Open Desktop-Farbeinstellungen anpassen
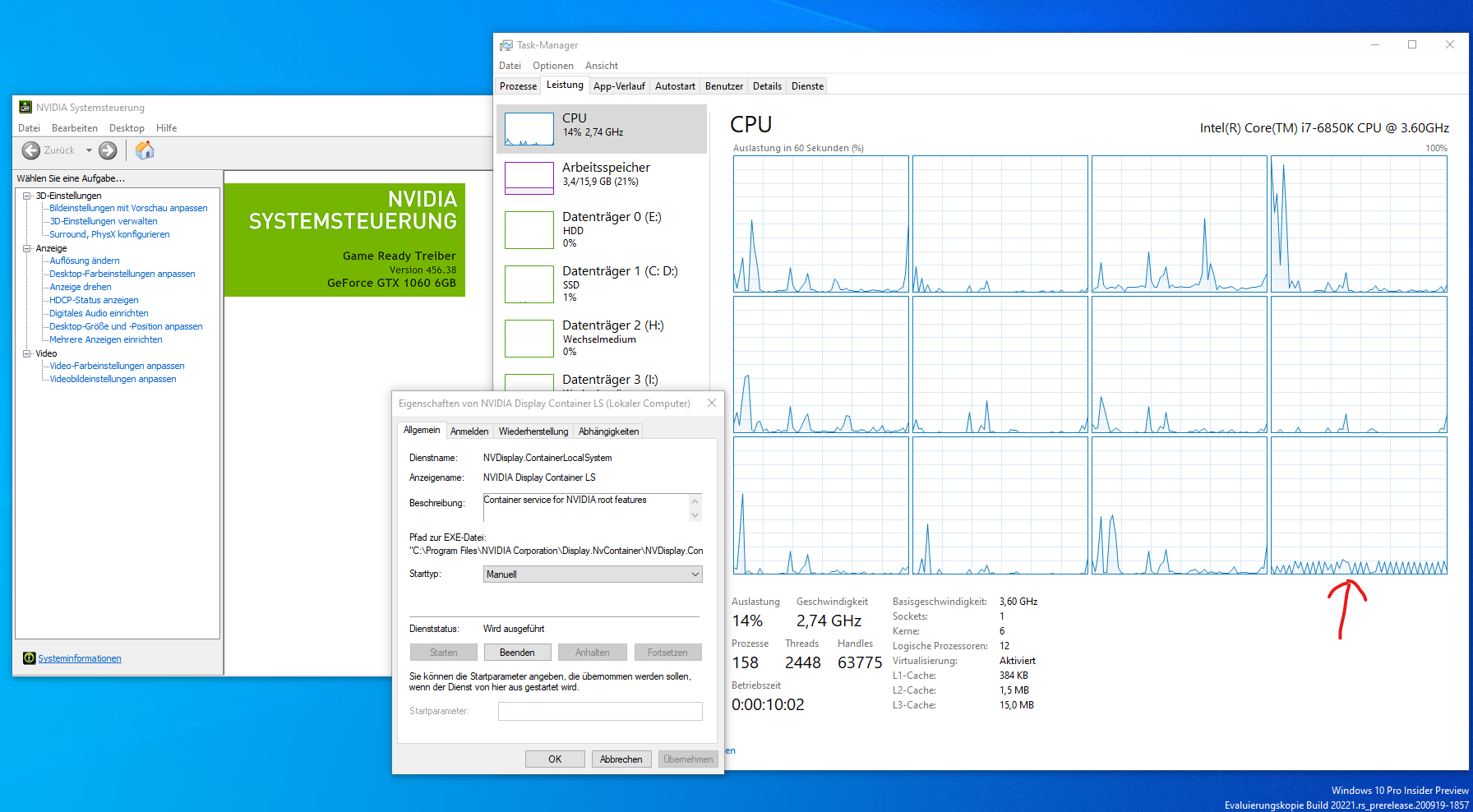 122,274
